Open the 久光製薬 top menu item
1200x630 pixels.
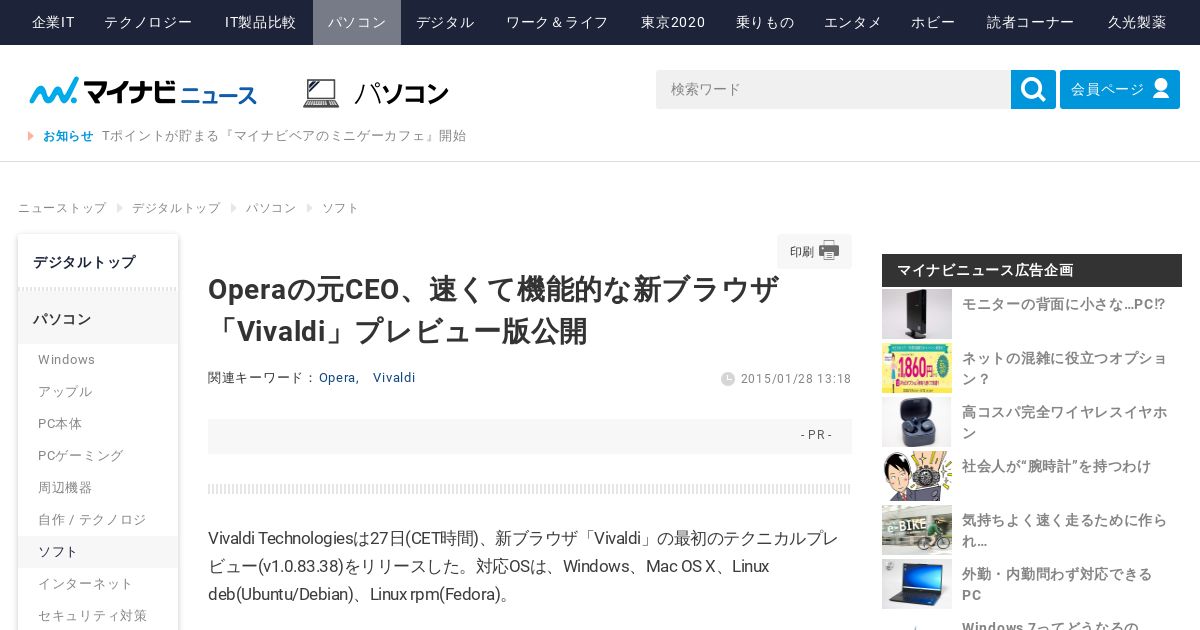[x=1137, y=22]
